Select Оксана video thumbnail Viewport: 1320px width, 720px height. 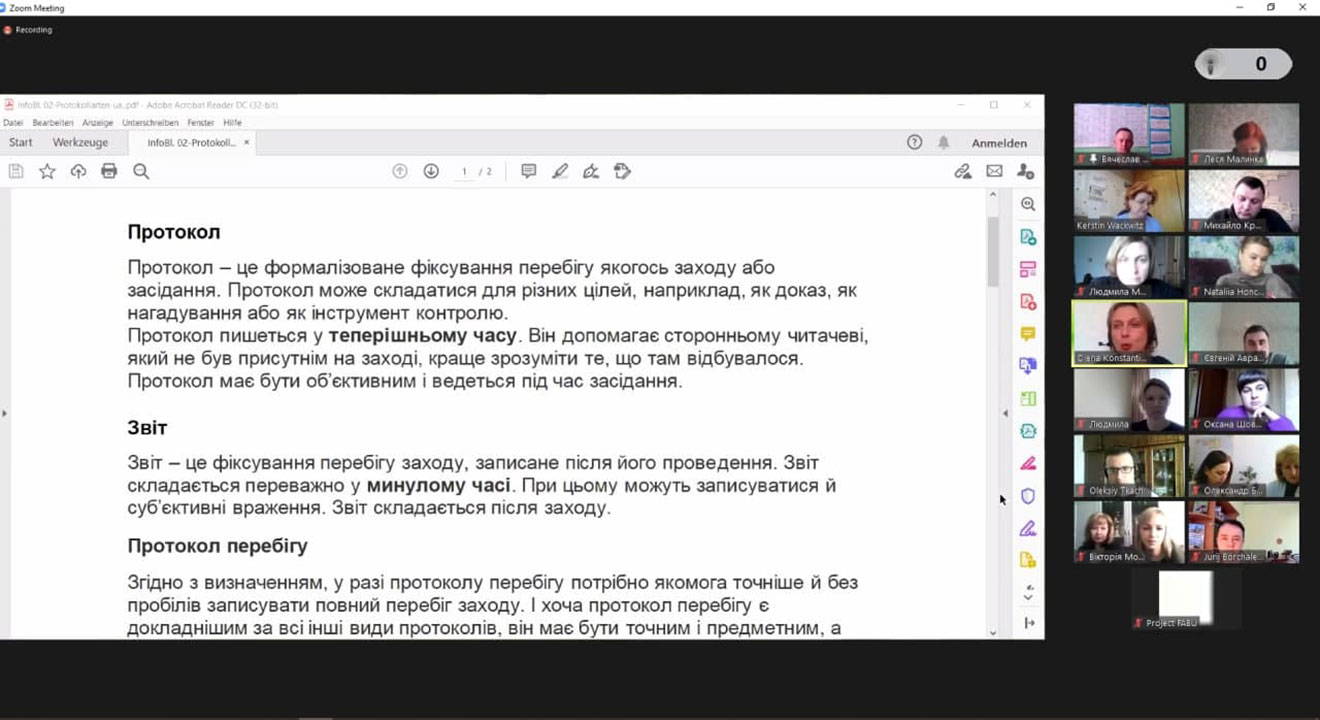tap(1244, 399)
